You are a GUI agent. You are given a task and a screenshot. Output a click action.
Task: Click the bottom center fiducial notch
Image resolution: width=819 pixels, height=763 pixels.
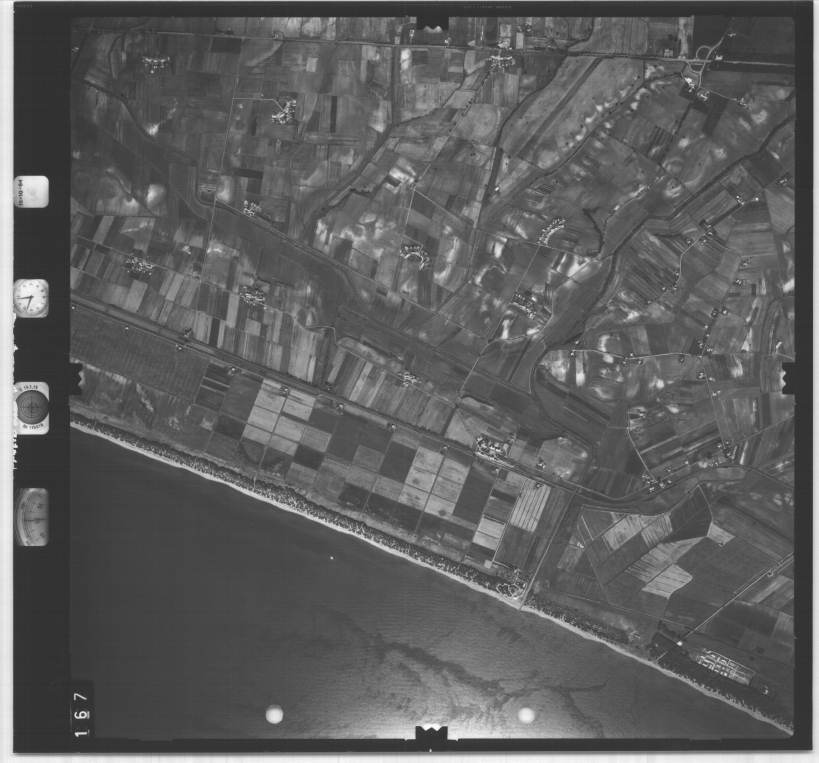tap(432, 735)
